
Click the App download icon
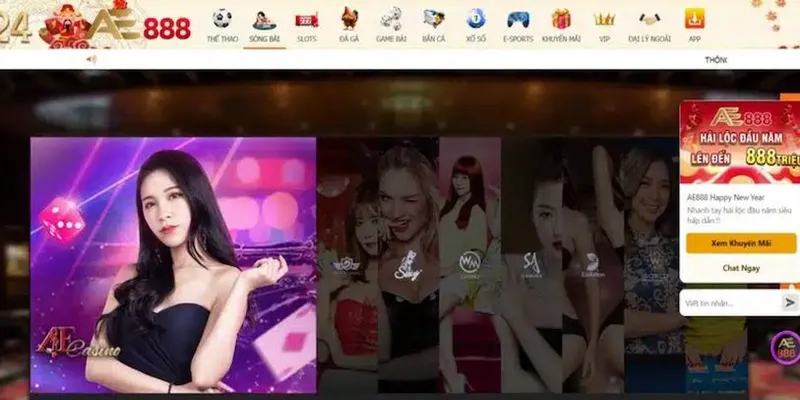point(693,18)
